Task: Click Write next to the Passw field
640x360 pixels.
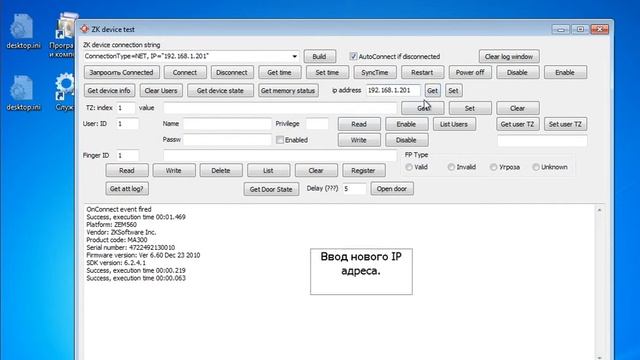Action: [359, 140]
